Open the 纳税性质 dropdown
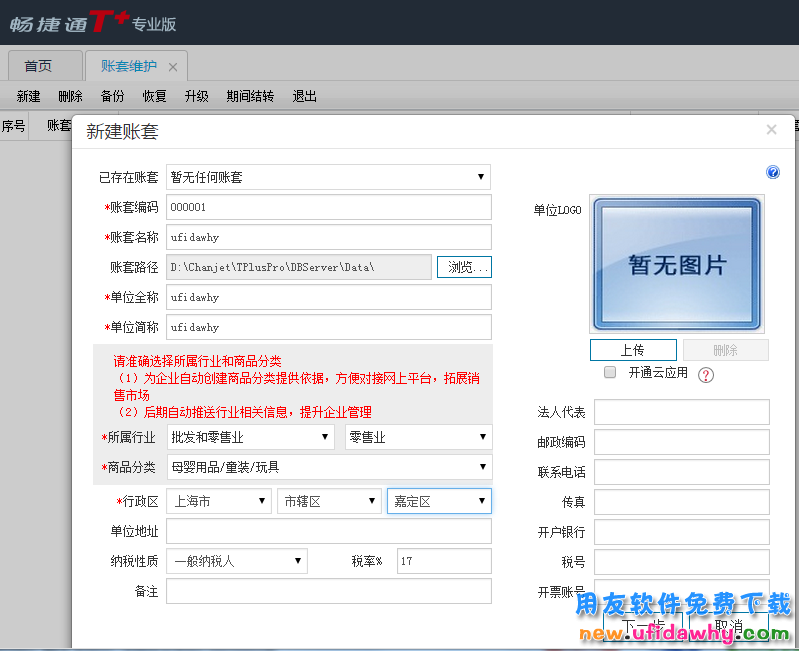Viewport: 799px width, 651px height. click(x=237, y=561)
